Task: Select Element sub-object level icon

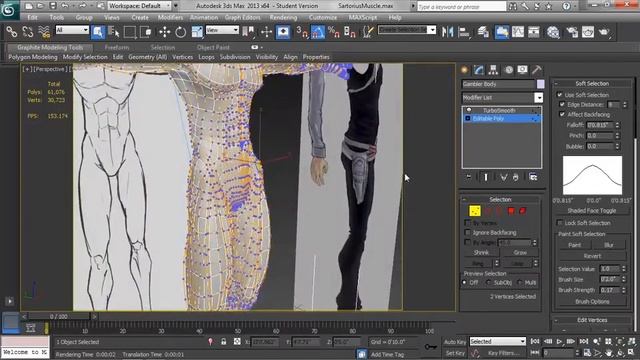Action: click(522, 211)
